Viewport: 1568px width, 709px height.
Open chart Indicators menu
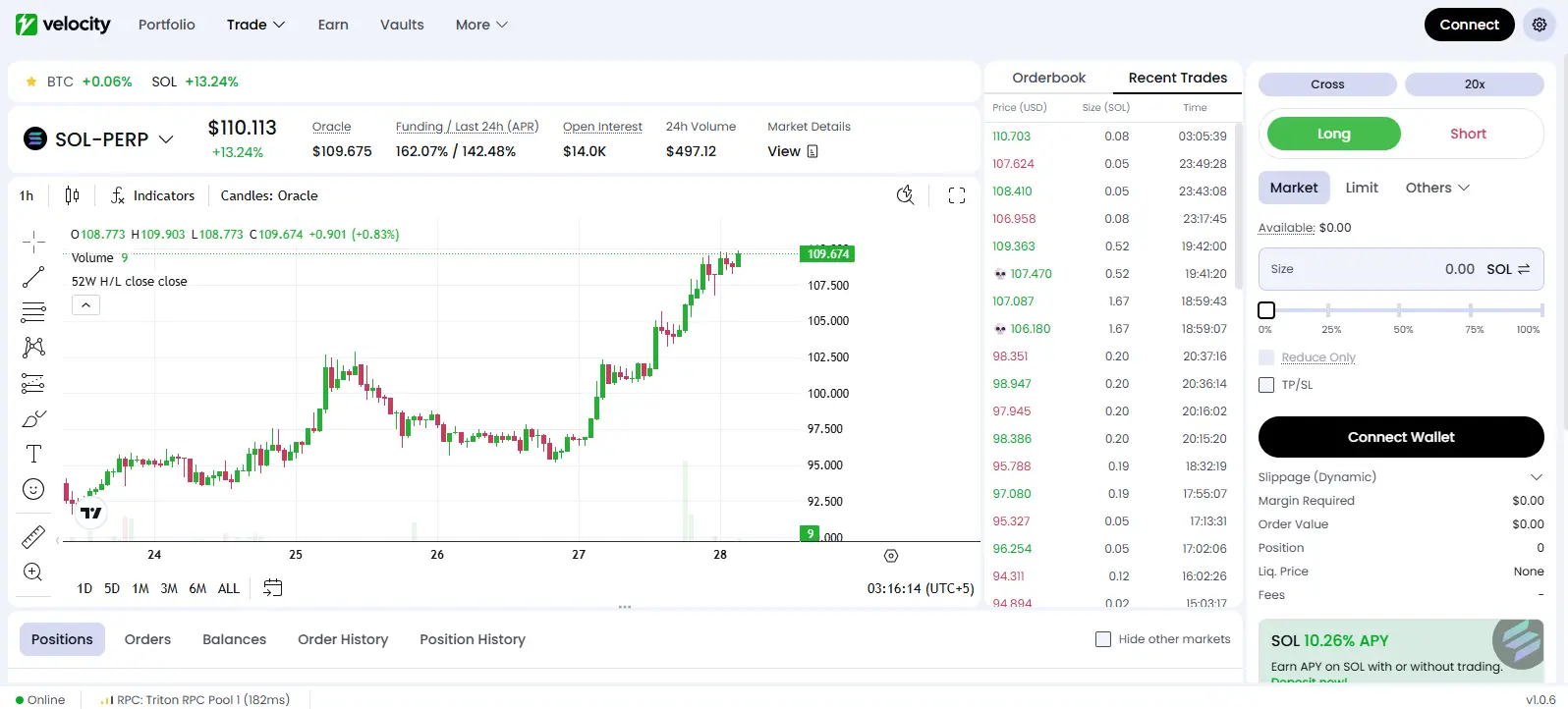(152, 195)
